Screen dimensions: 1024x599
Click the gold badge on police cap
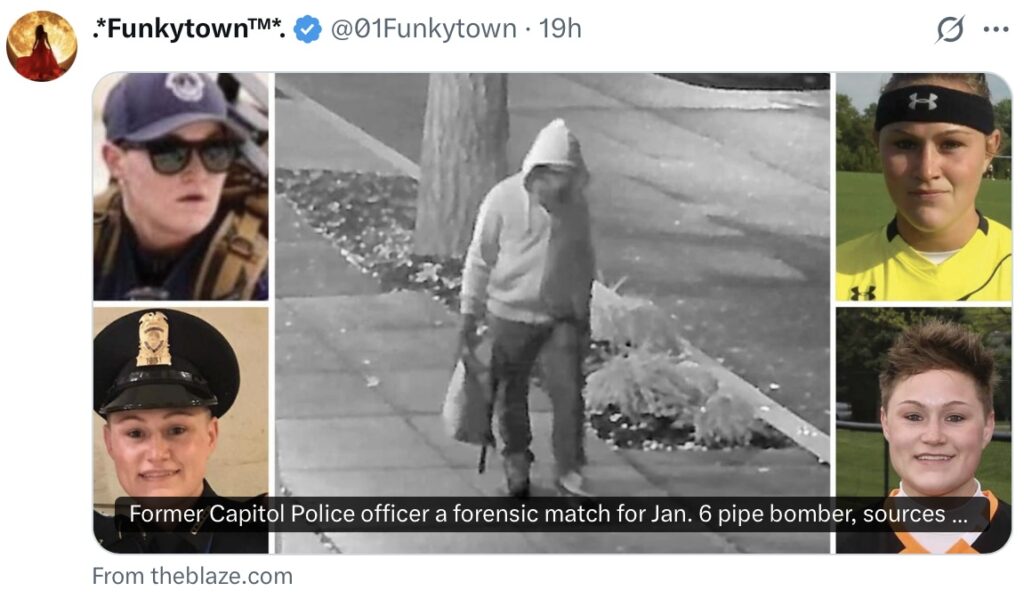point(153,338)
